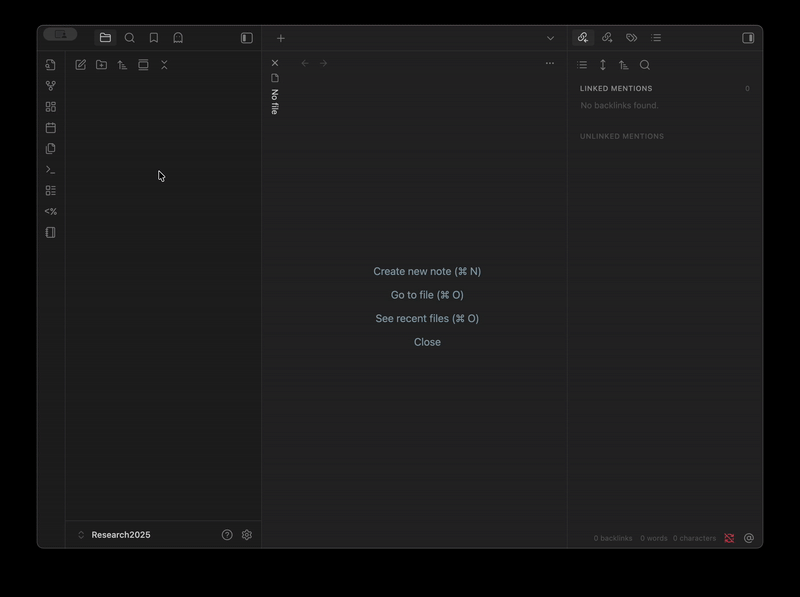Open command palette terminal icon

point(50,170)
